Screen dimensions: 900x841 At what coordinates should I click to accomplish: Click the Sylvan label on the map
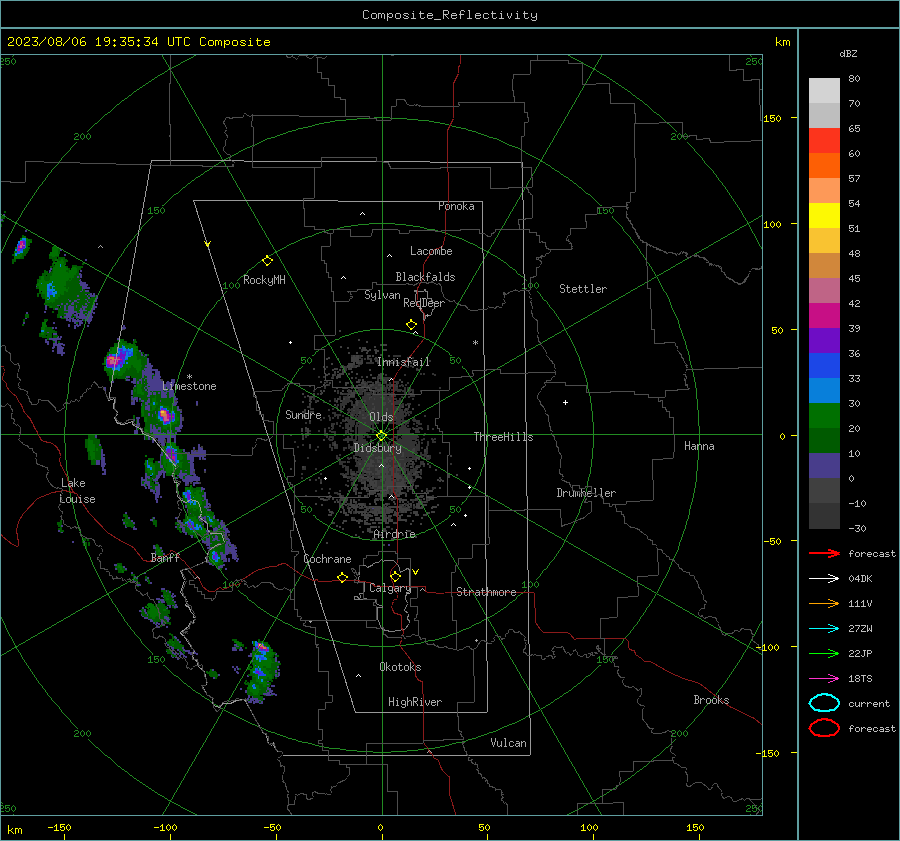tap(382, 295)
